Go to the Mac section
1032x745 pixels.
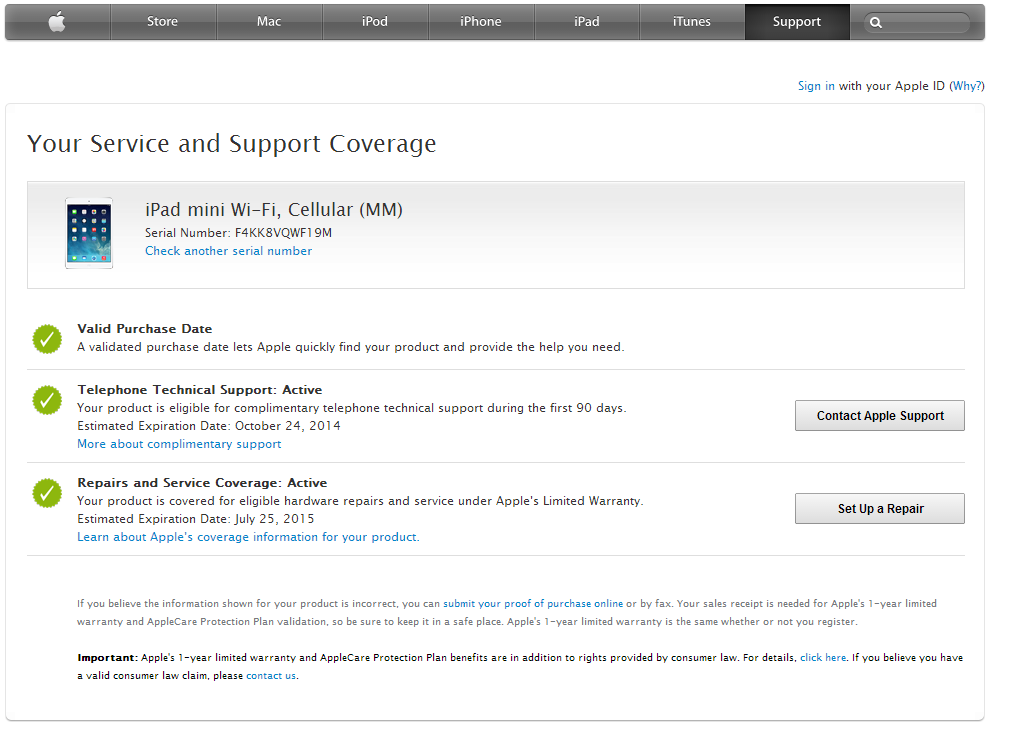(x=269, y=22)
